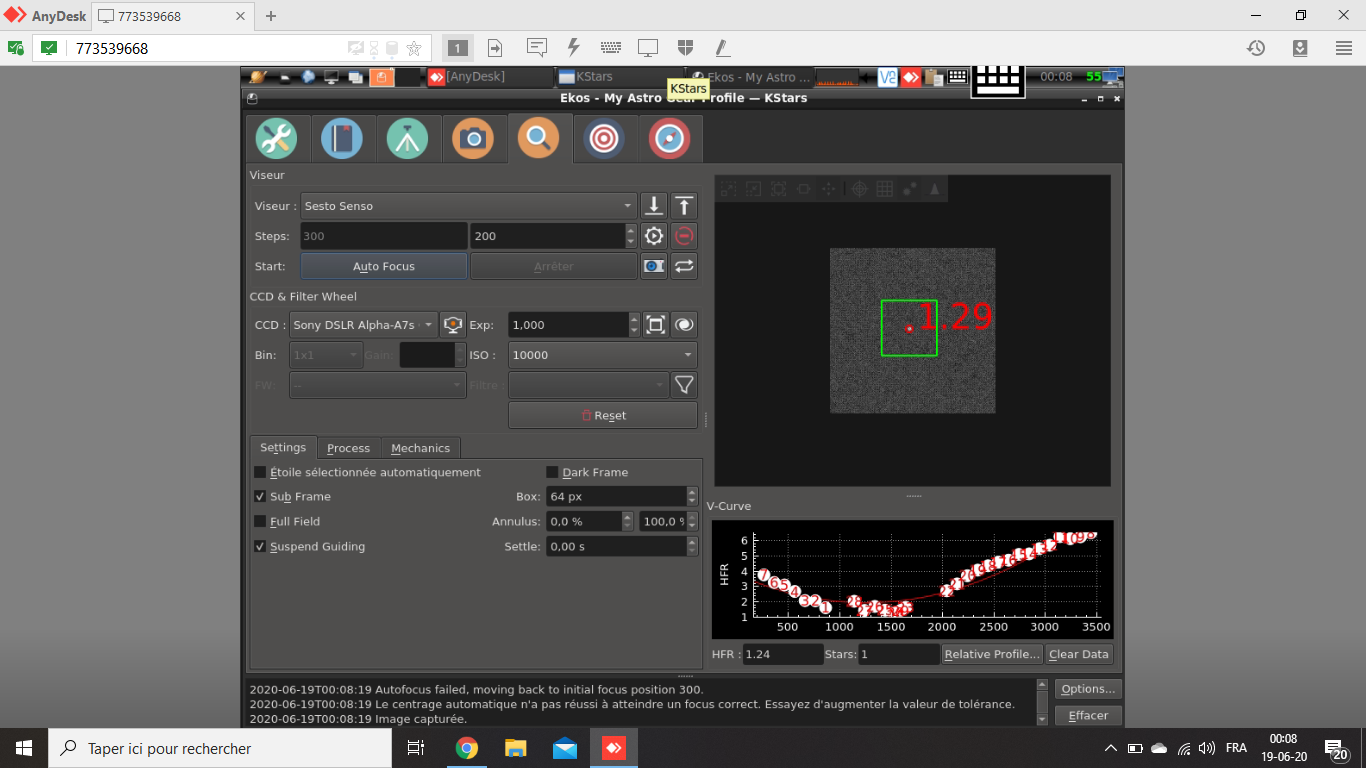Screen dimensions: 1366x768
Task: Click the green focus star box in image
Action: click(x=909, y=328)
